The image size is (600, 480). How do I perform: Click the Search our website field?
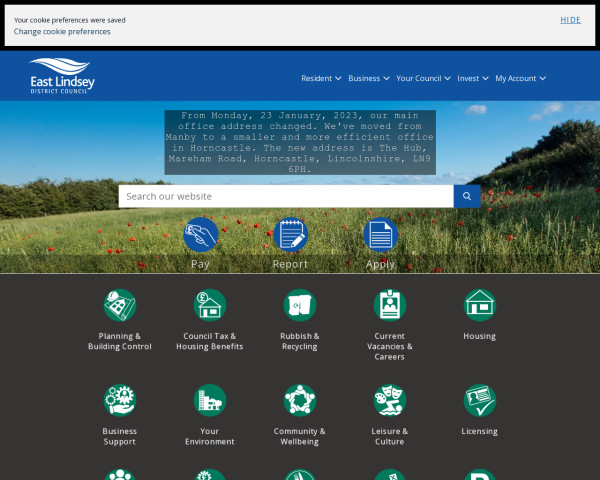(x=286, y=196)
